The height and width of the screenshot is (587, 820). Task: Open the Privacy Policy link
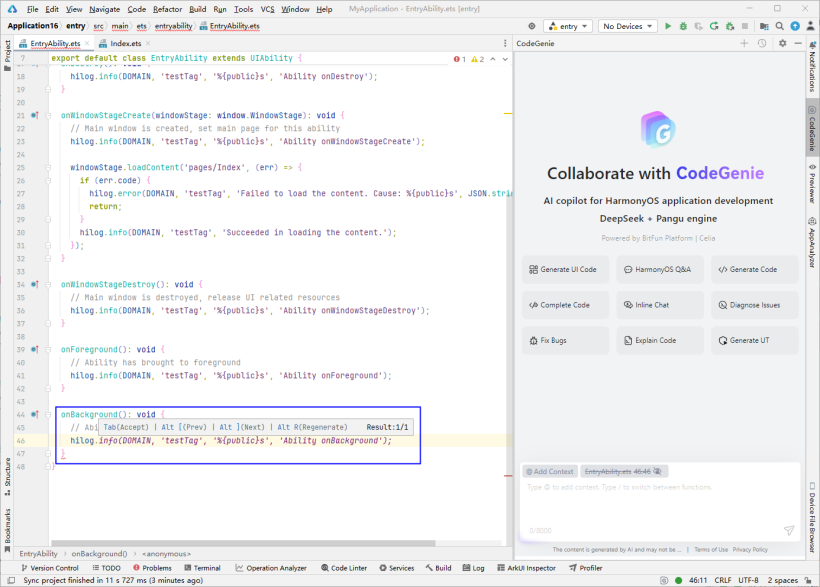coord(750,549)
